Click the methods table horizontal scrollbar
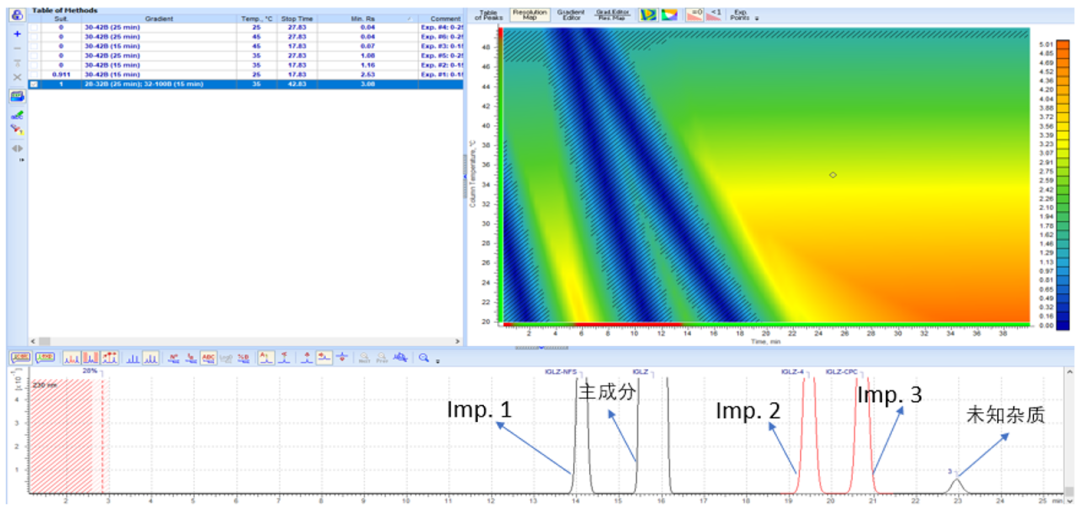The image size is (1080, 514). coord(246,340)
